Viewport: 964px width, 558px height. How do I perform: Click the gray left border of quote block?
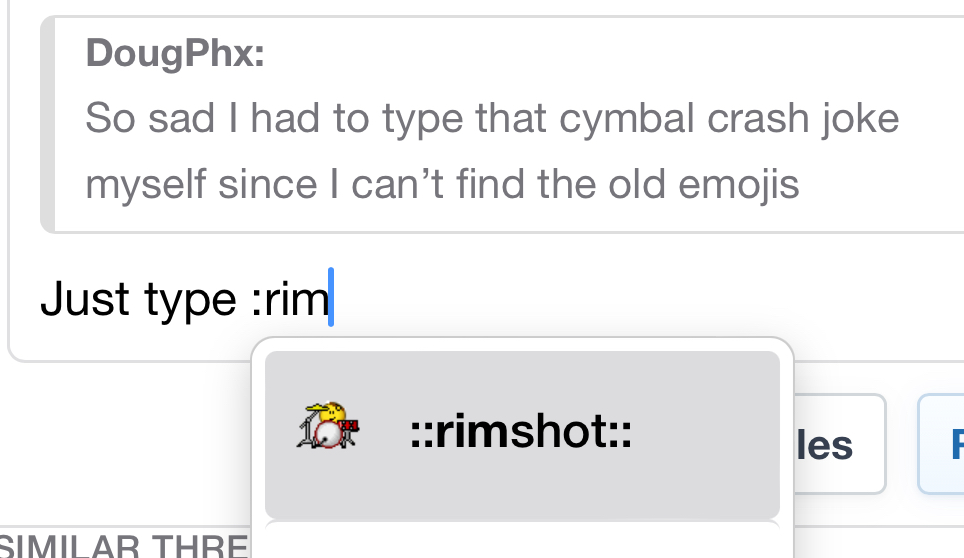(46, 125)
